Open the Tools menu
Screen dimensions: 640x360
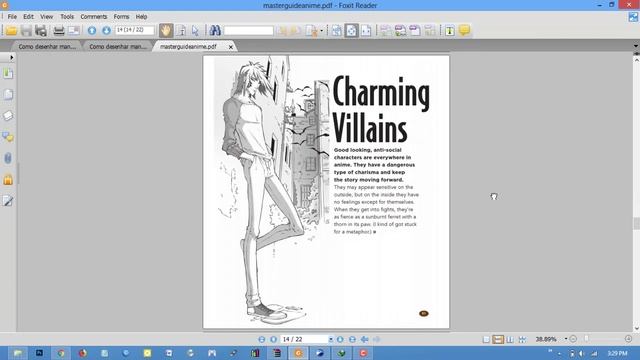coord(67,17)
